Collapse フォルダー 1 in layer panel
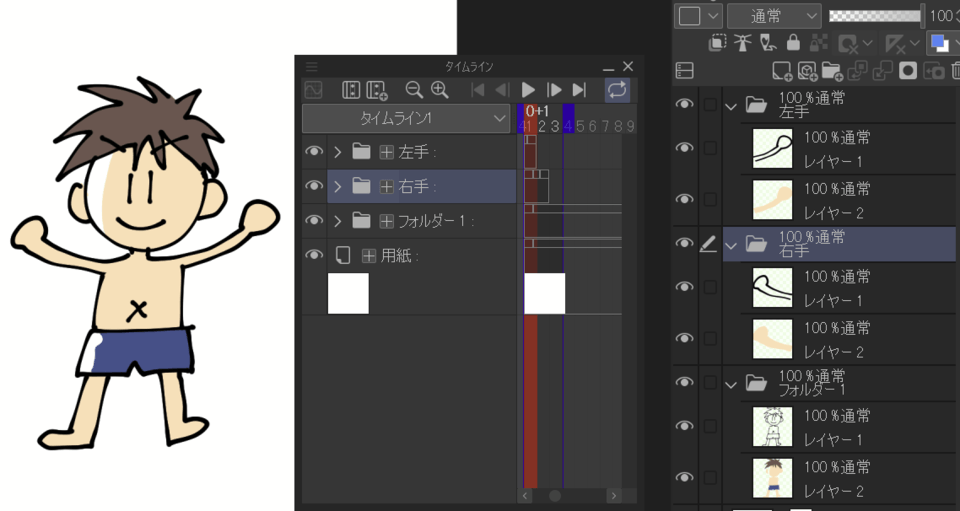Screen dimensions: 960x511 coord(731,384)
